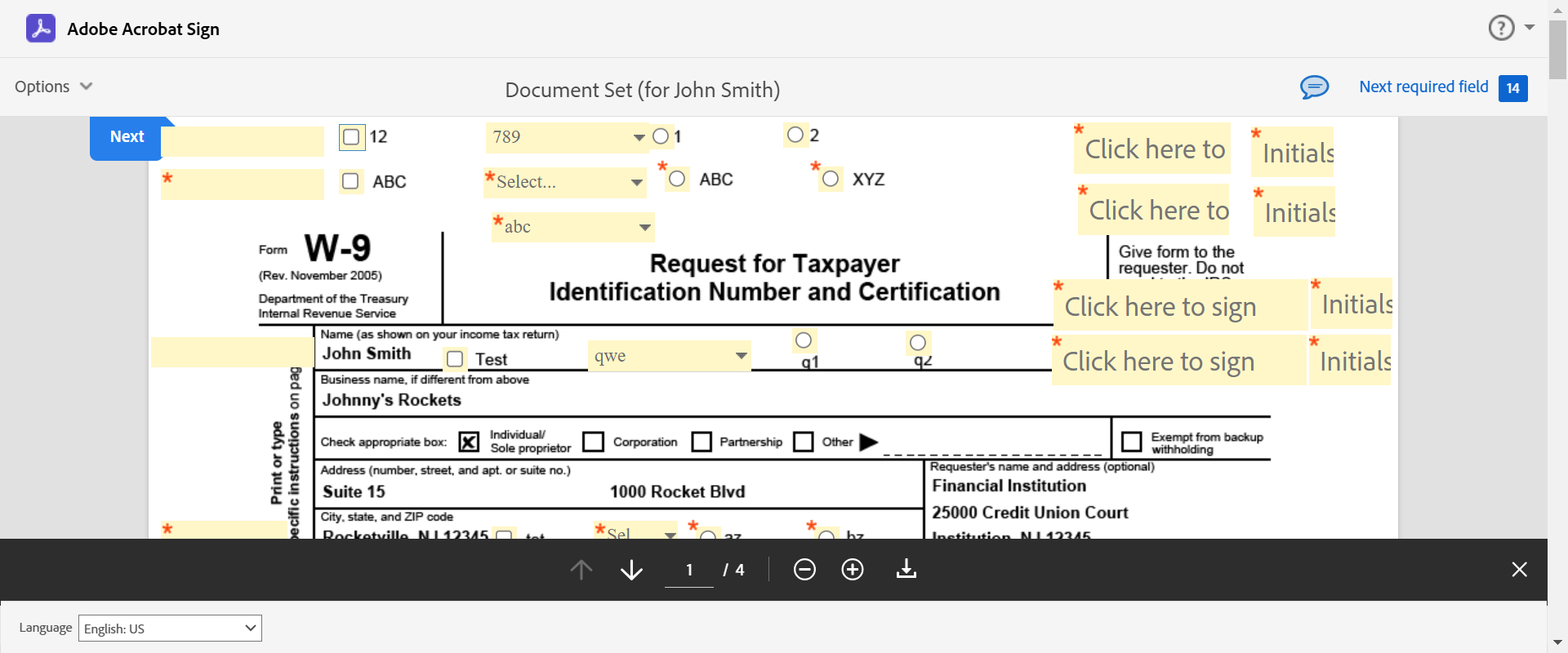The image size is (1568, 653).
Task: Tick the Test checkbox
Action: [455, 359]
